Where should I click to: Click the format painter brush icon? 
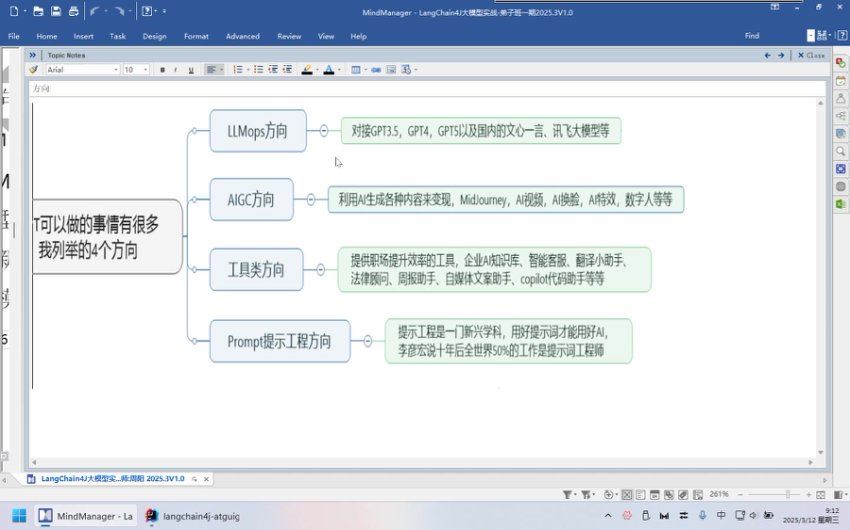(34, 70)
